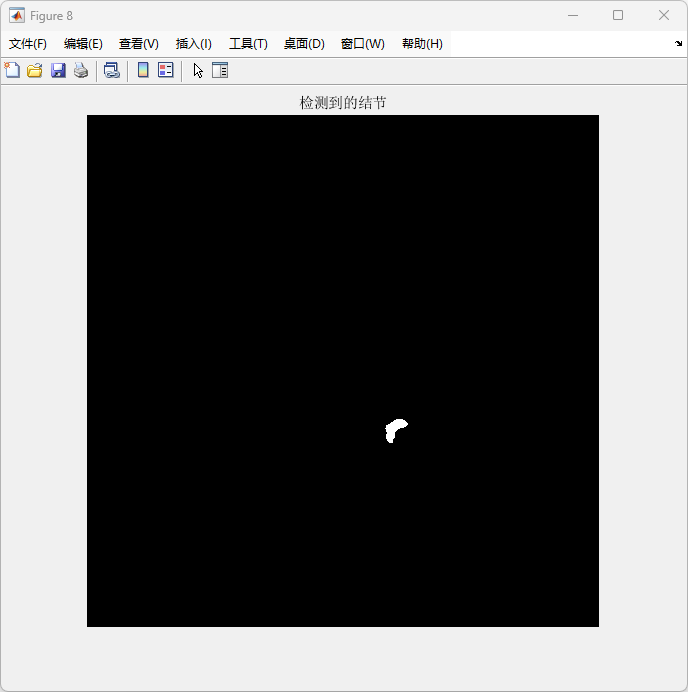Open the 插入(I) menu

(193, 44)
